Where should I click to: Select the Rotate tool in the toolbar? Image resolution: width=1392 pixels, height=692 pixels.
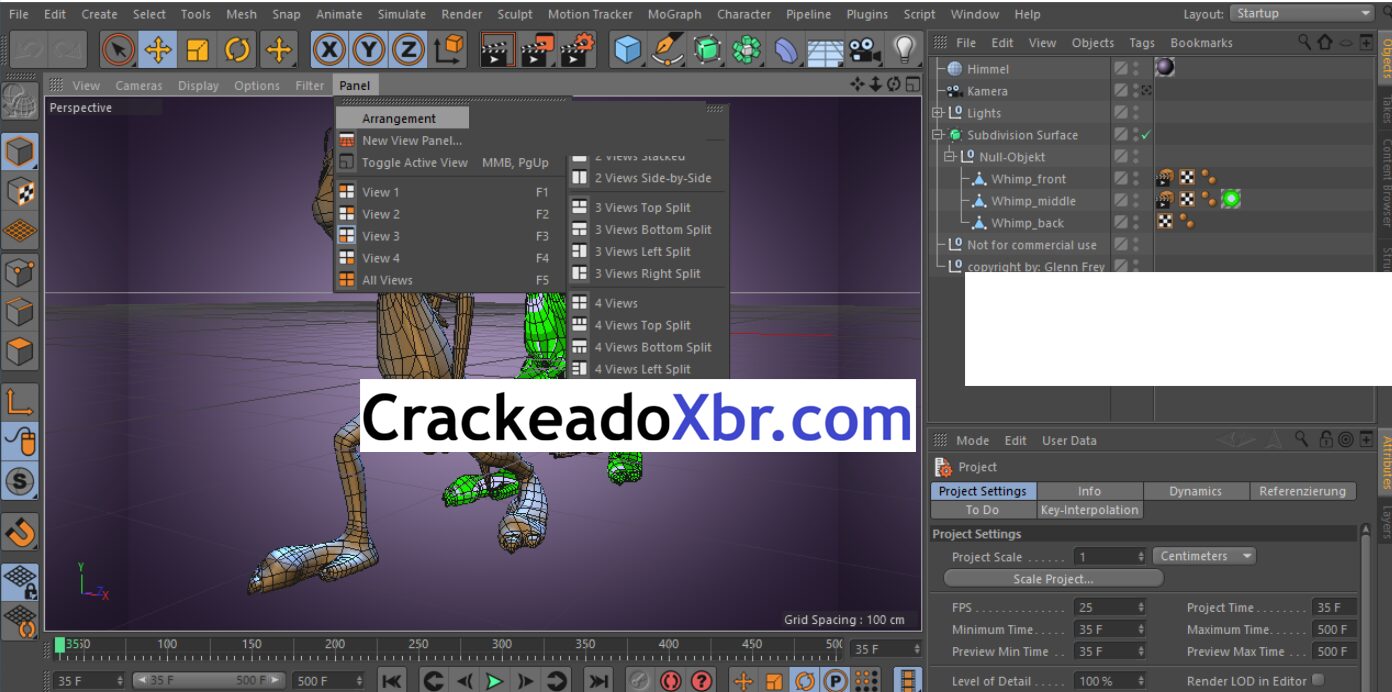click(238, 47)
